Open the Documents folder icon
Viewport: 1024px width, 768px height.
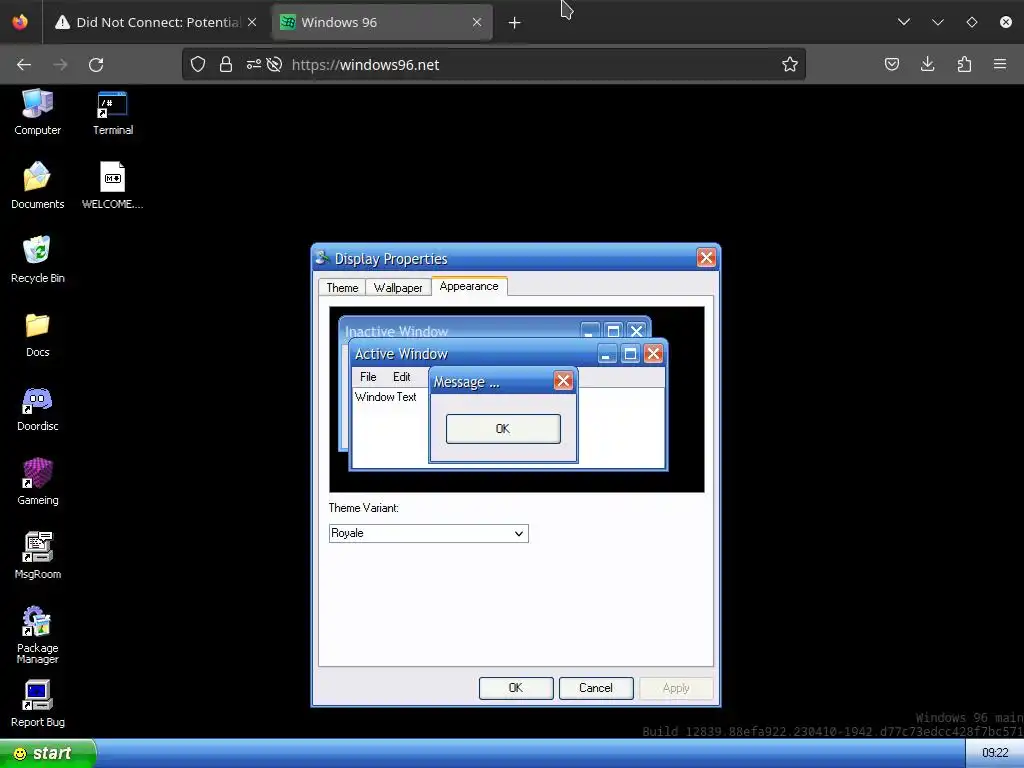click(x=37, y=186)
